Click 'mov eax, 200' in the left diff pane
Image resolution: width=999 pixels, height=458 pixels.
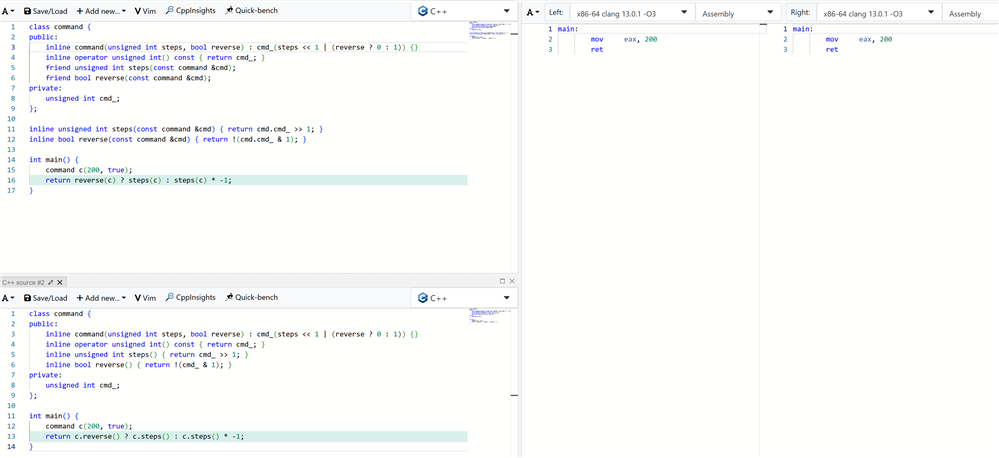(623, 39)
